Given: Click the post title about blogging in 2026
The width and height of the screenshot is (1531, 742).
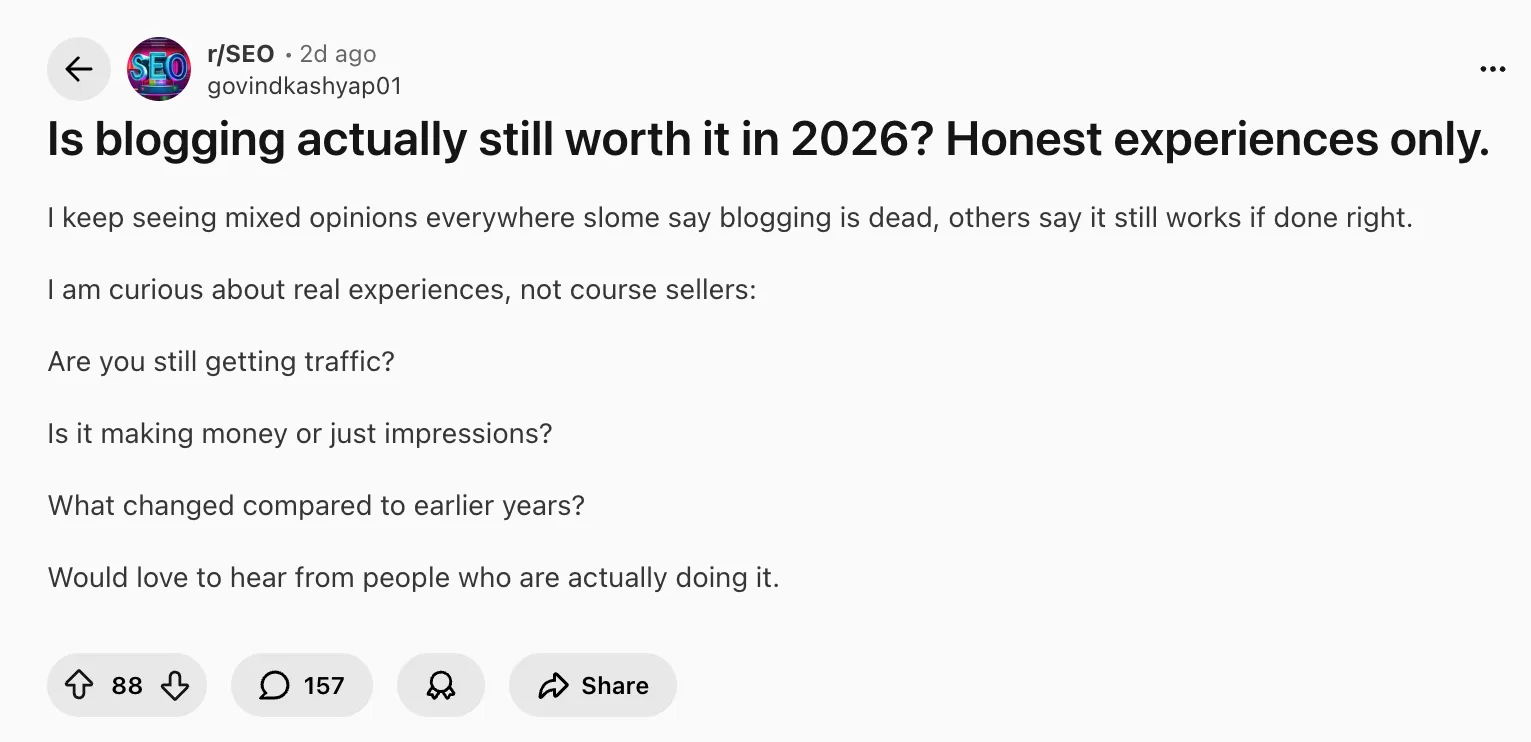Looking at the screenshot, I should click(x=768, y=140).
